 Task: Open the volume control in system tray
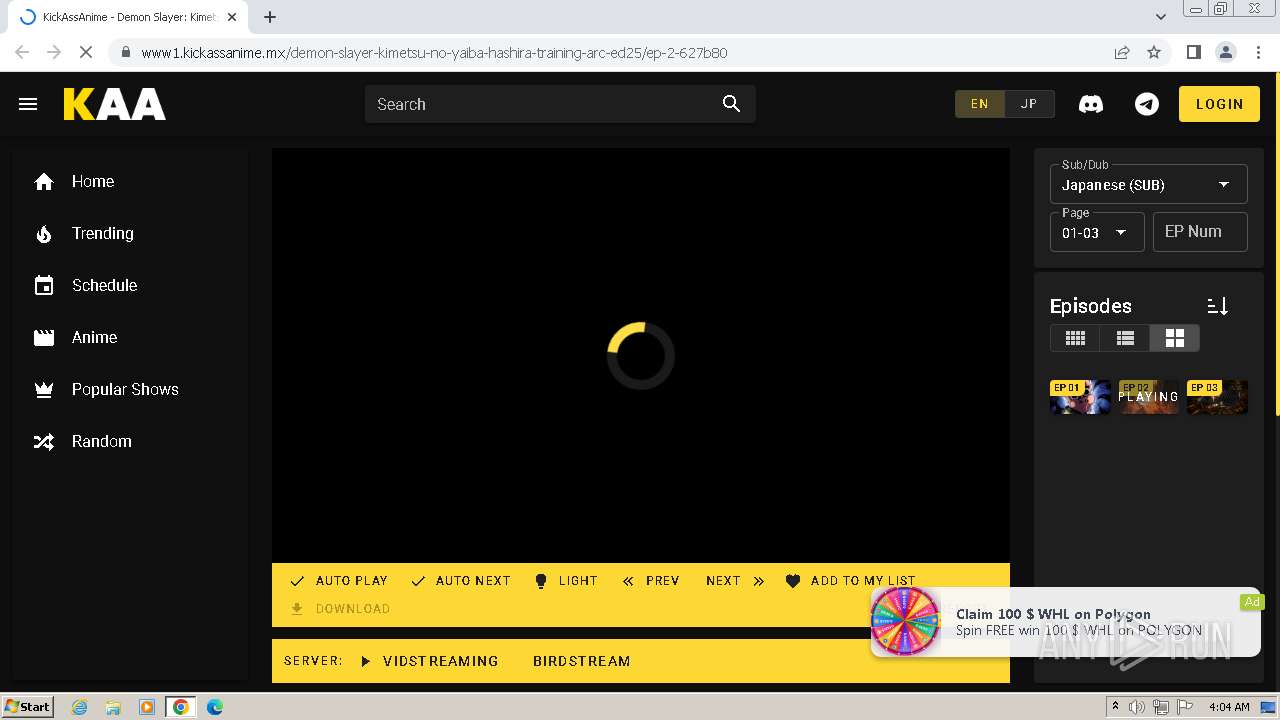click(x=1137, y=707)
